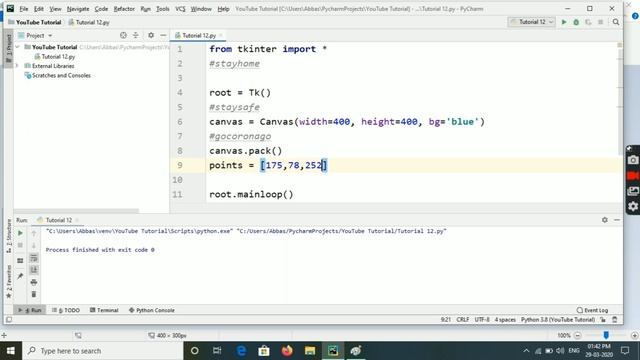Click the Stop square in Run panel
640x360 pixels.
(x=20, y=245)
